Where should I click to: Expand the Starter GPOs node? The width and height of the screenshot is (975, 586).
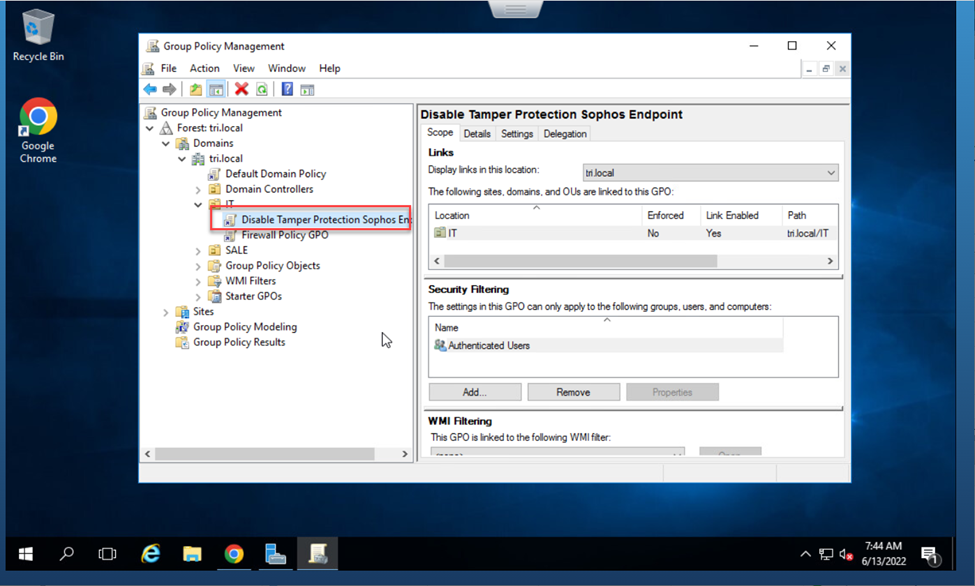pos(198,297)
